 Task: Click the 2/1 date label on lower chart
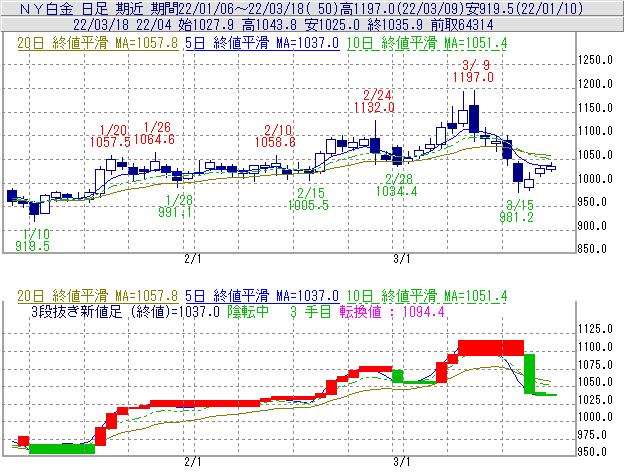[193, 462]
